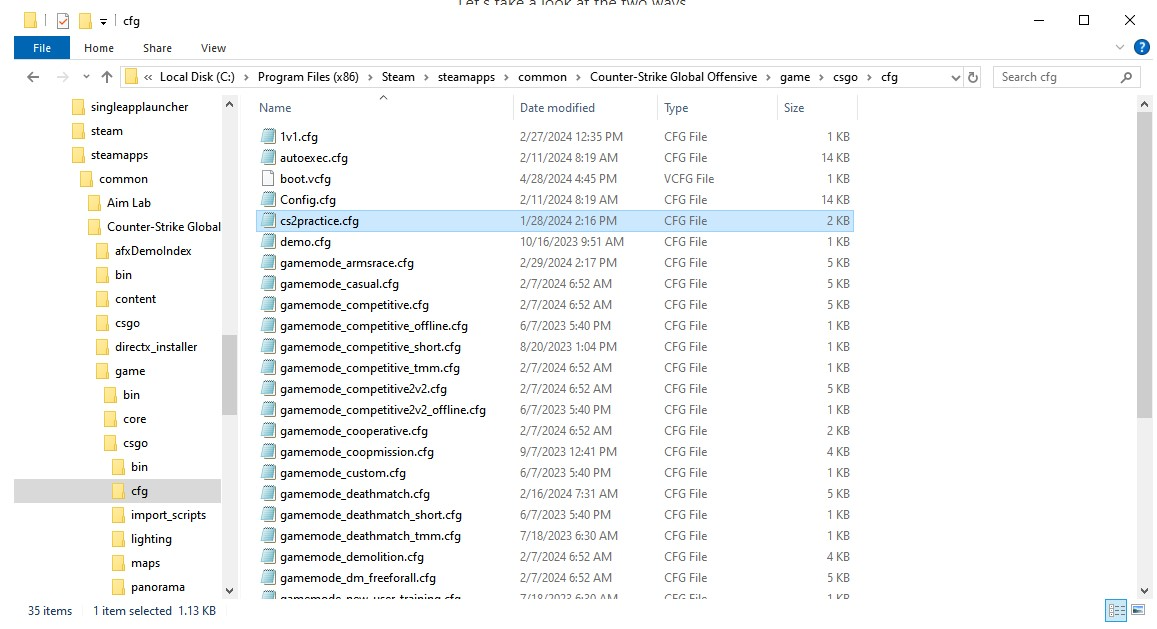Click the folder icon in address bar
The height and width of the screenshot is (629, 1157).
point(131,77)
